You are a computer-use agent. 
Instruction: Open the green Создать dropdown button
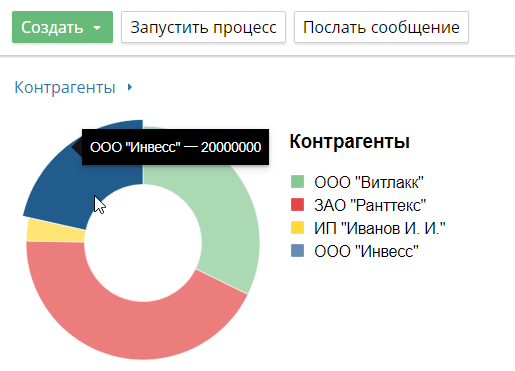pos(62,27)
